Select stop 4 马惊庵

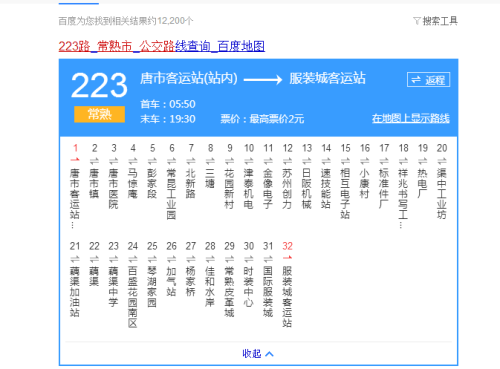[133, 183]
